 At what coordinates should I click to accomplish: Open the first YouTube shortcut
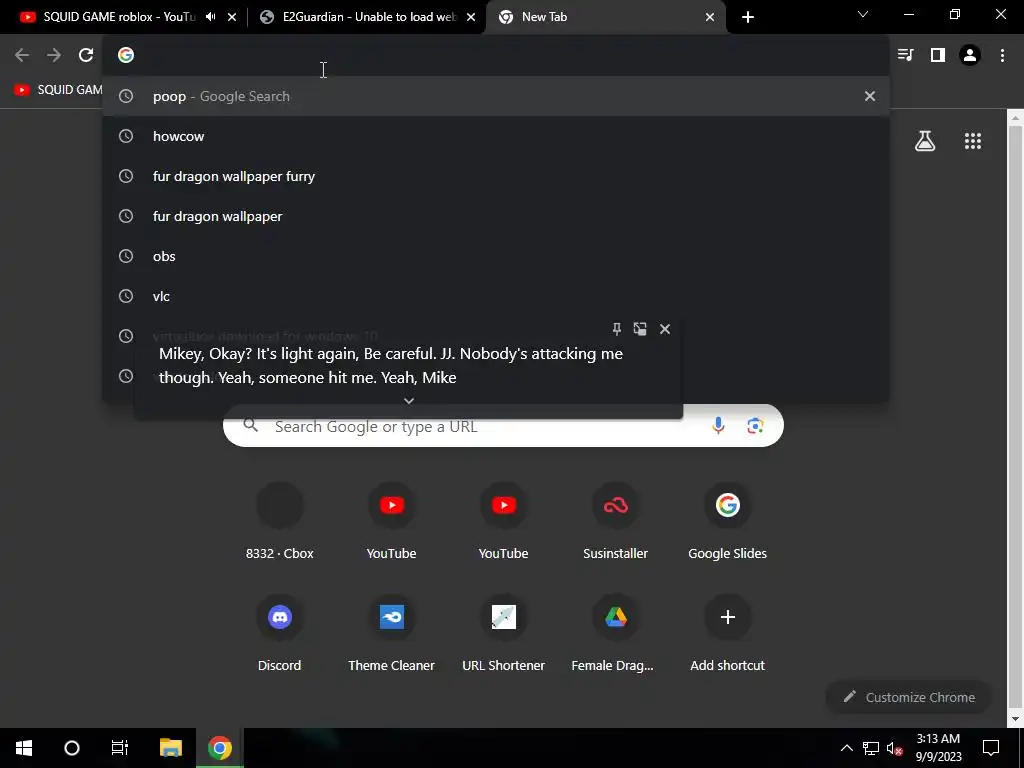point(391,522)
